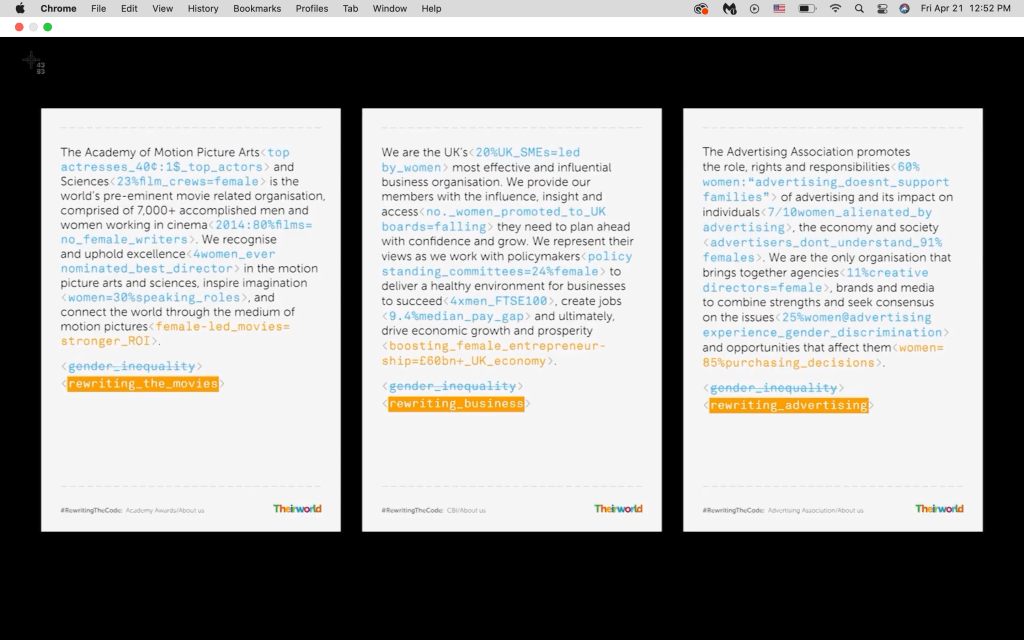Open Spotlight search magnifier icon
This screenshot has height=640, width=1024.
(859, 8)
